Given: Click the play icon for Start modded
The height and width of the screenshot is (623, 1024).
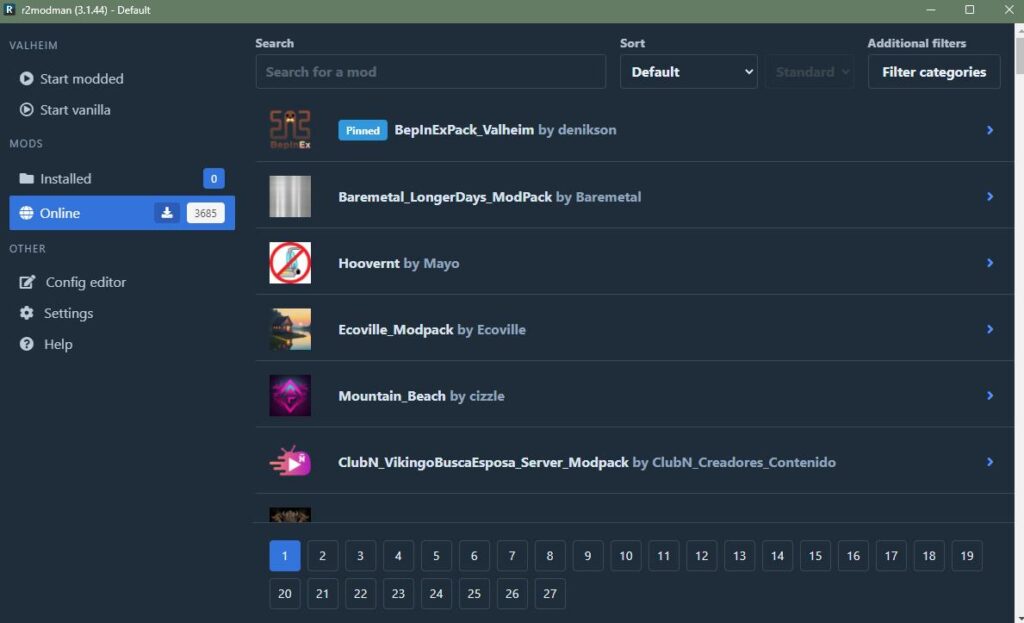Looking at the screenshot, I should pyautogui.click(x=27, y=79).
